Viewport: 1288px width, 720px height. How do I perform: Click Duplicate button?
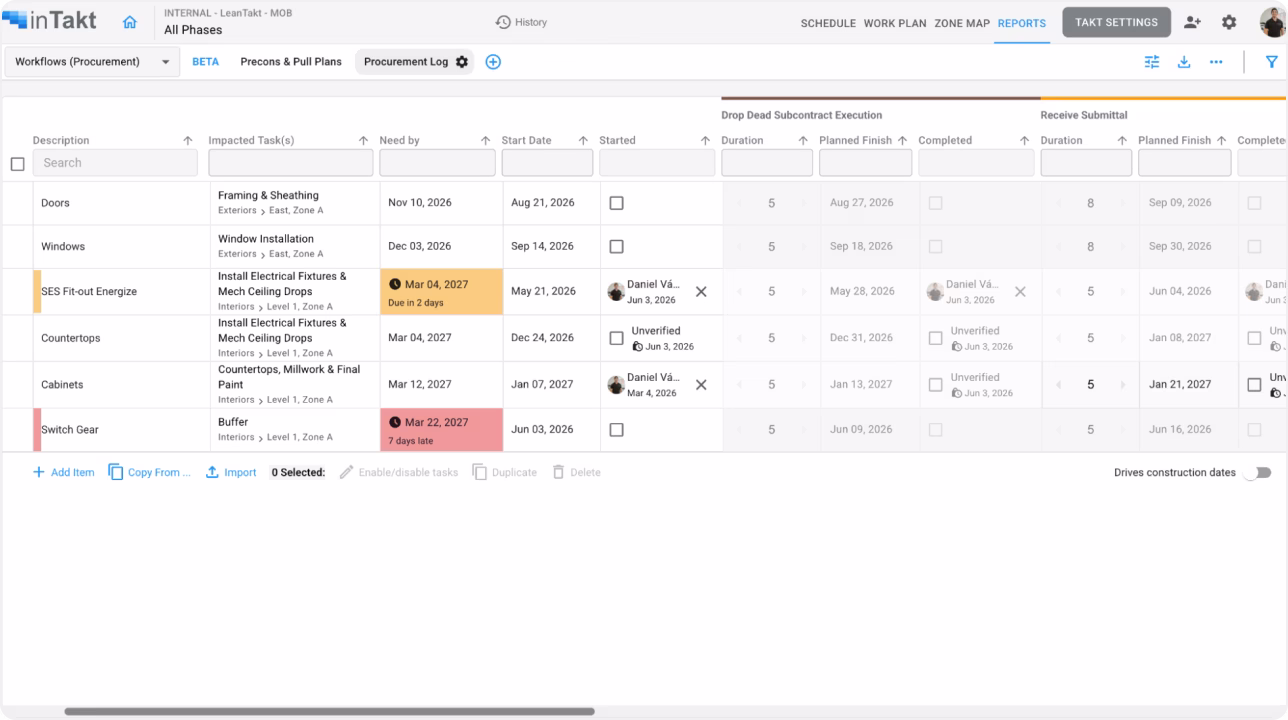(x=504, y=473)
